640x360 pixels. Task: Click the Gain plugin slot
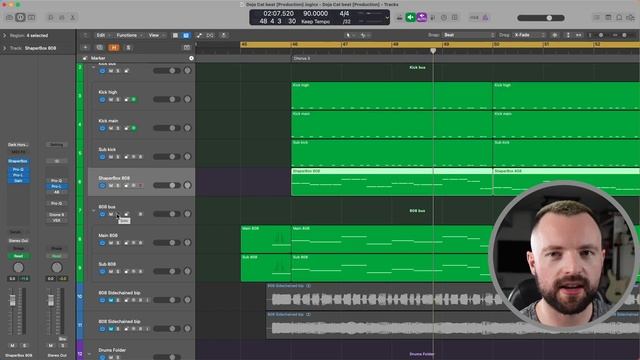18,181
